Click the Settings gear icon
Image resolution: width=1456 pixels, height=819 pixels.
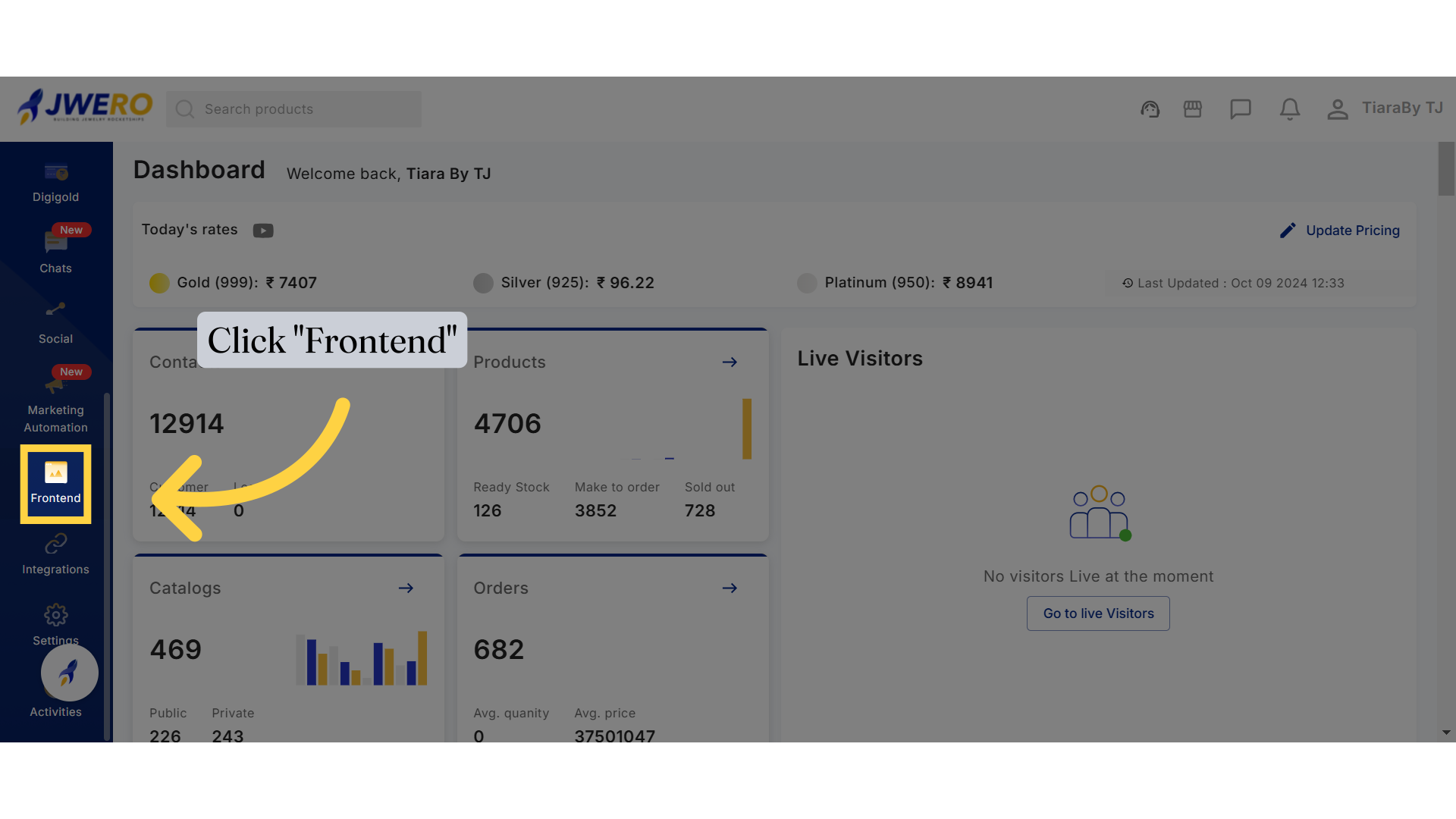click(x=55, y=614)
